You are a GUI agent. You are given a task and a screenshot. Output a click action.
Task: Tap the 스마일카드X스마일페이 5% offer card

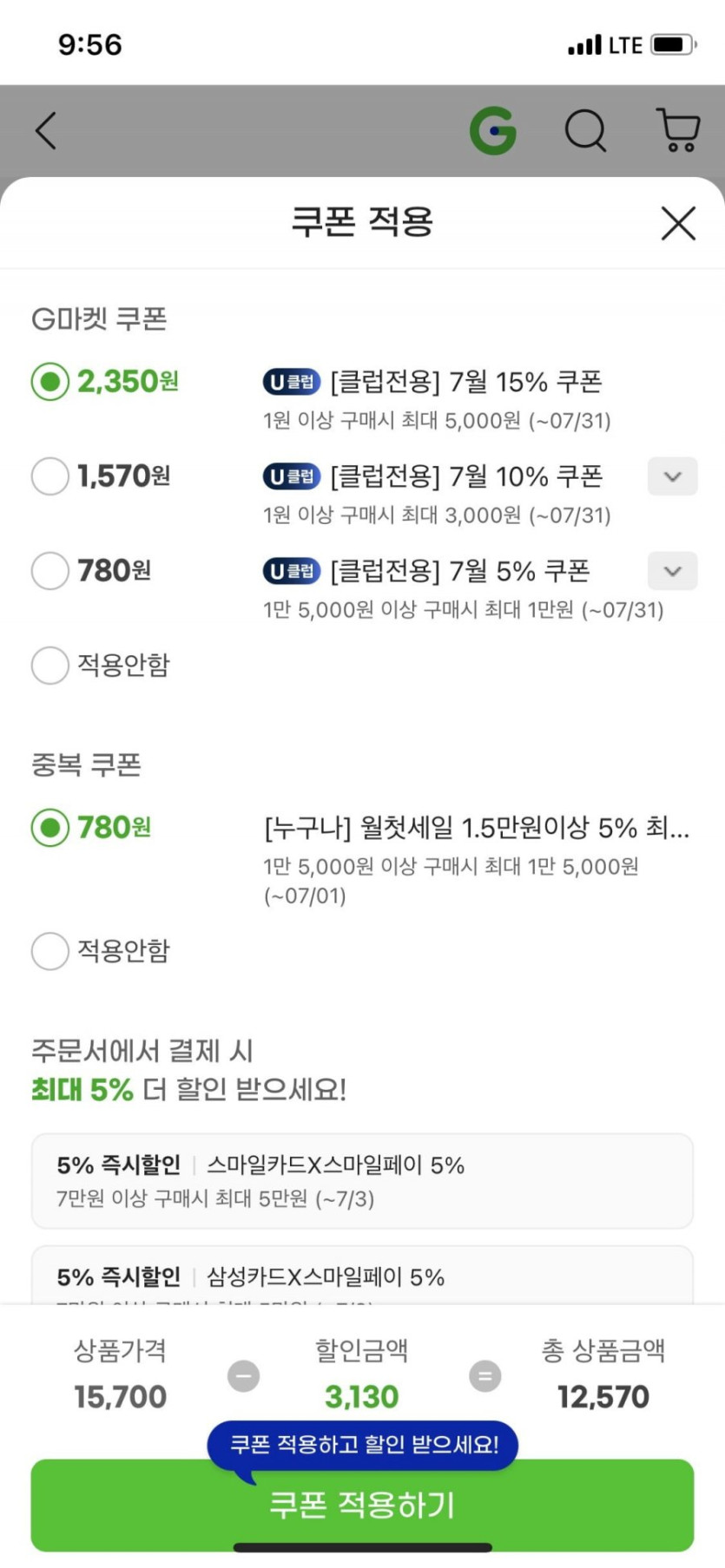coord(362,1180)
